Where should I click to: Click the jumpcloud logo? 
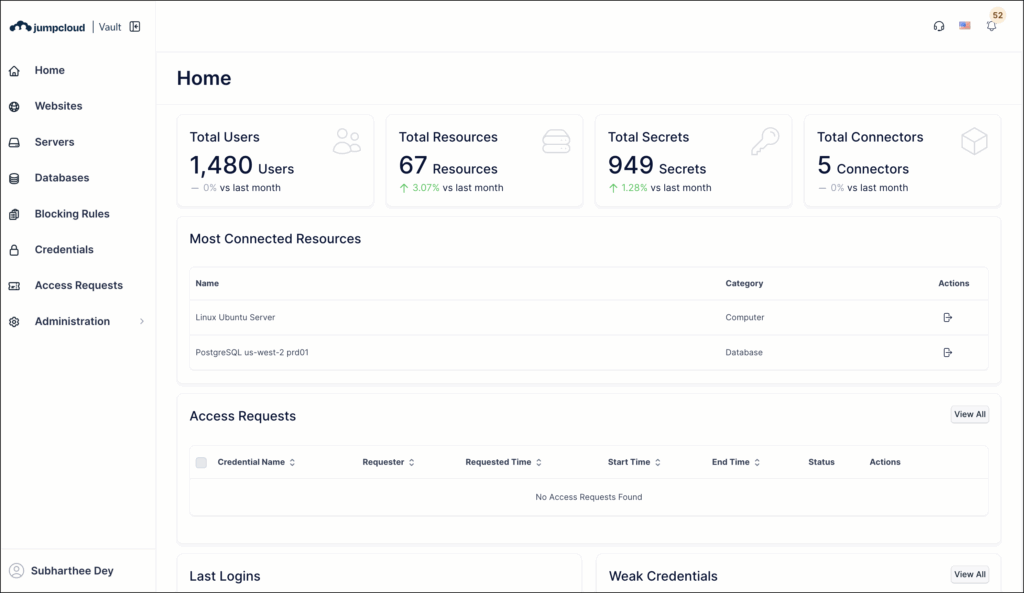(47, 27)
